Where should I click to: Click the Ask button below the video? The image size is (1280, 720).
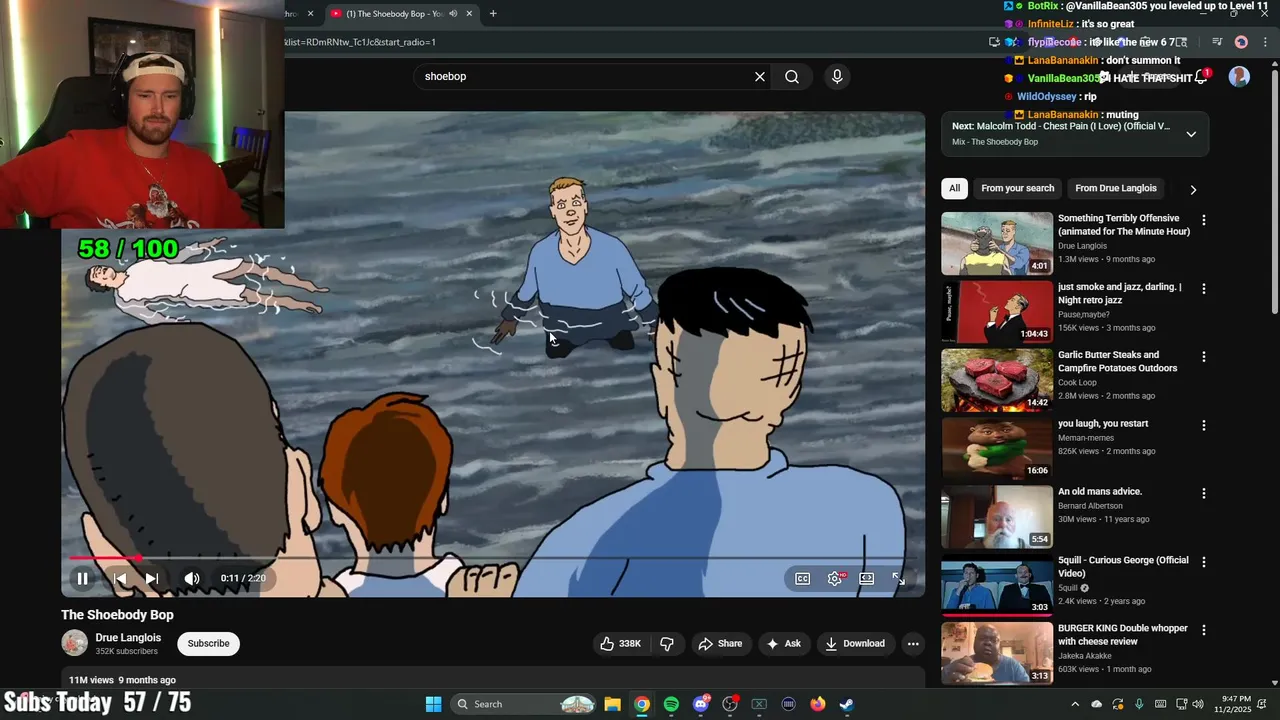(783, 643)
